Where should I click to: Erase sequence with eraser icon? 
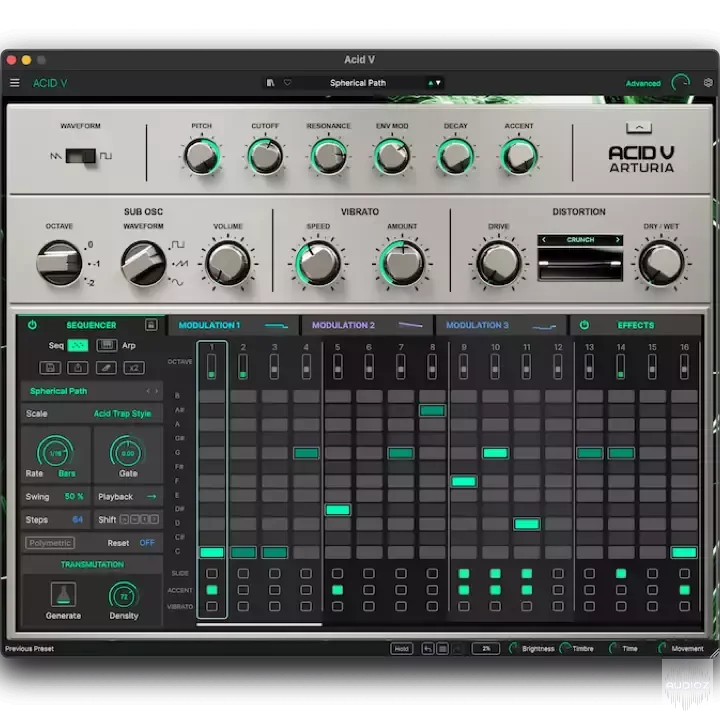click(x=106, y=367)
